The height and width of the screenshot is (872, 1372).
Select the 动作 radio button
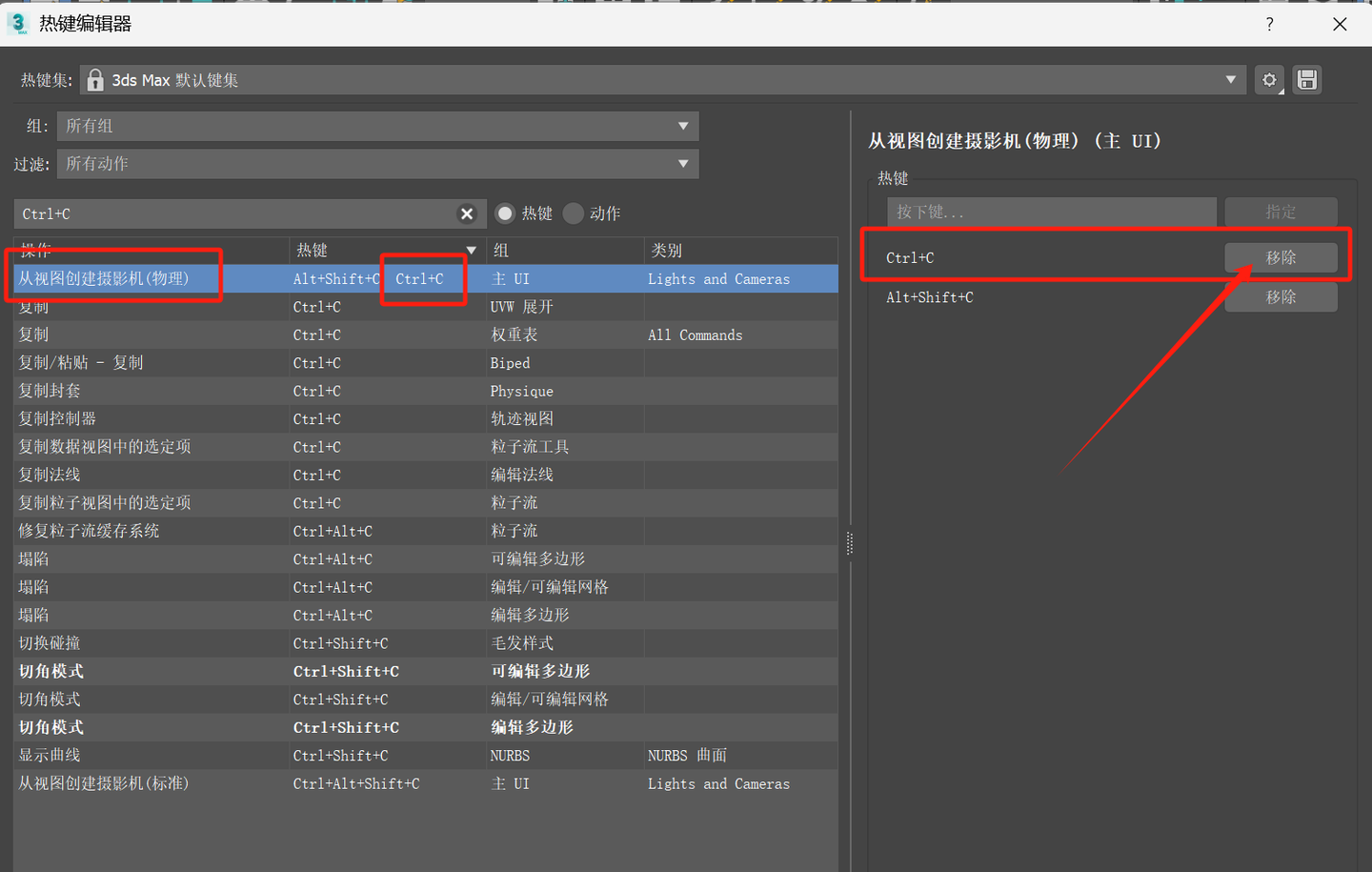pyautogui.click(x=573, y=213)
